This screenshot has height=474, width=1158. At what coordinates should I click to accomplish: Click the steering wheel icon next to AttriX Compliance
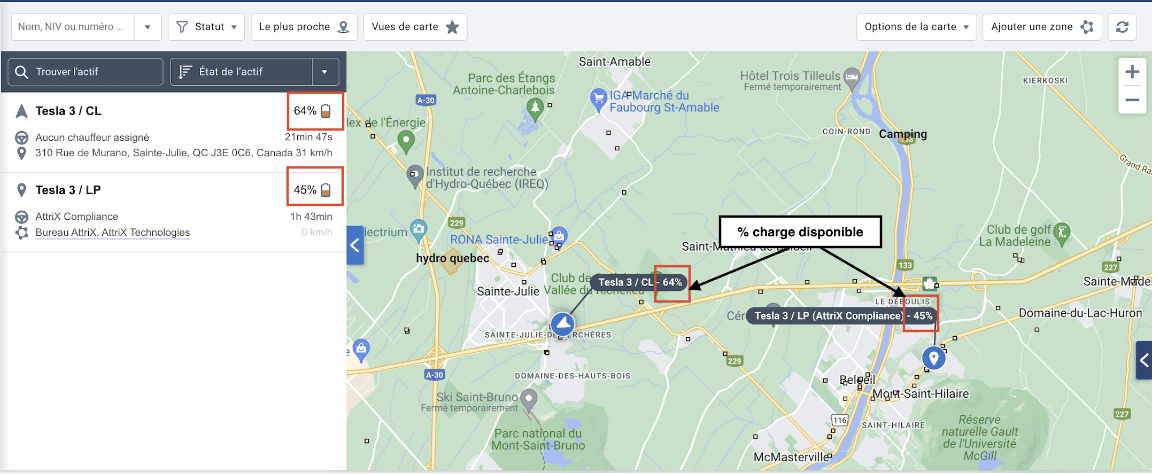click(x=21, y=216)
